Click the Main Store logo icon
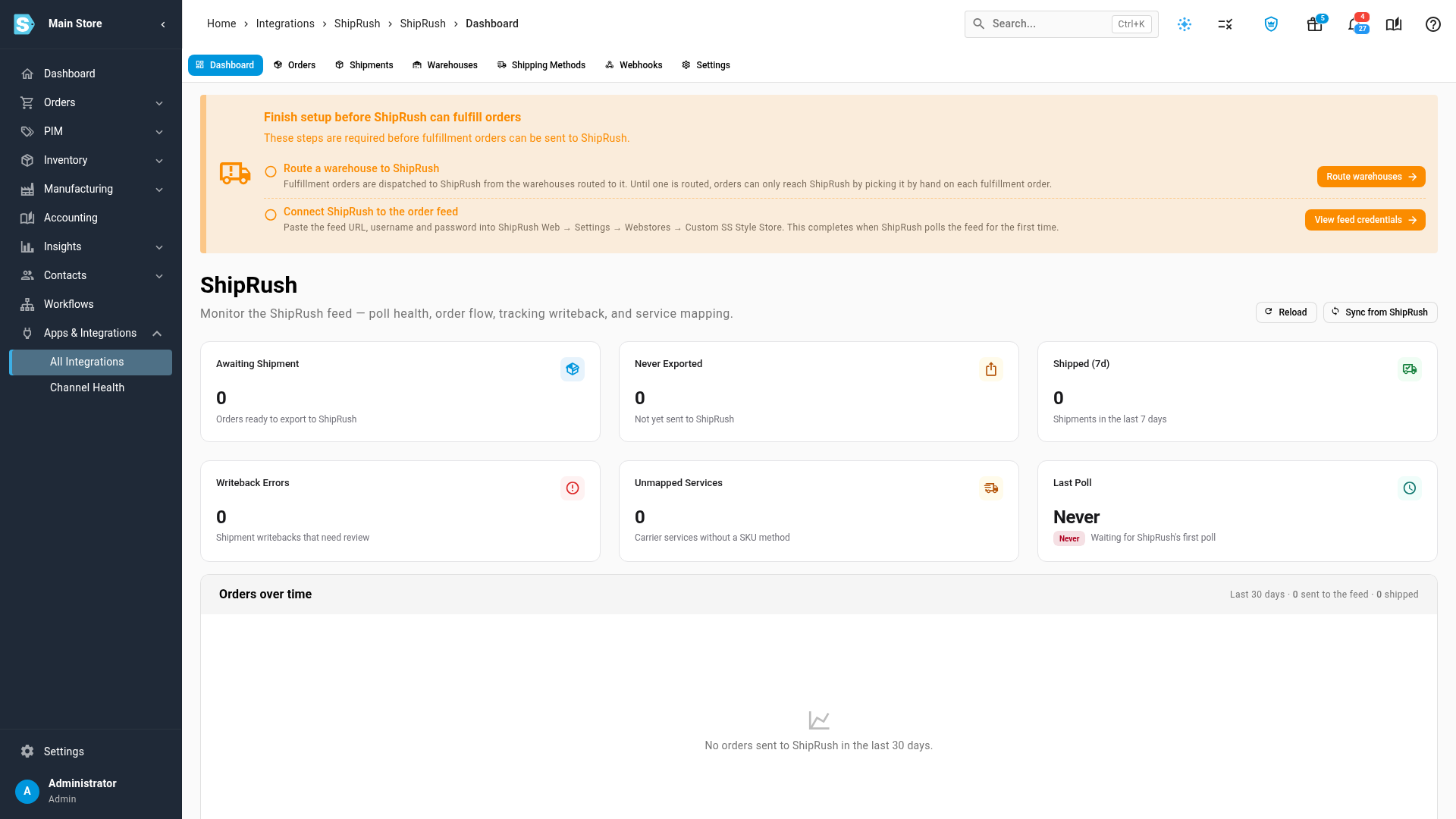The height and width of the screenshot is (819, 1456). point(24,24)
